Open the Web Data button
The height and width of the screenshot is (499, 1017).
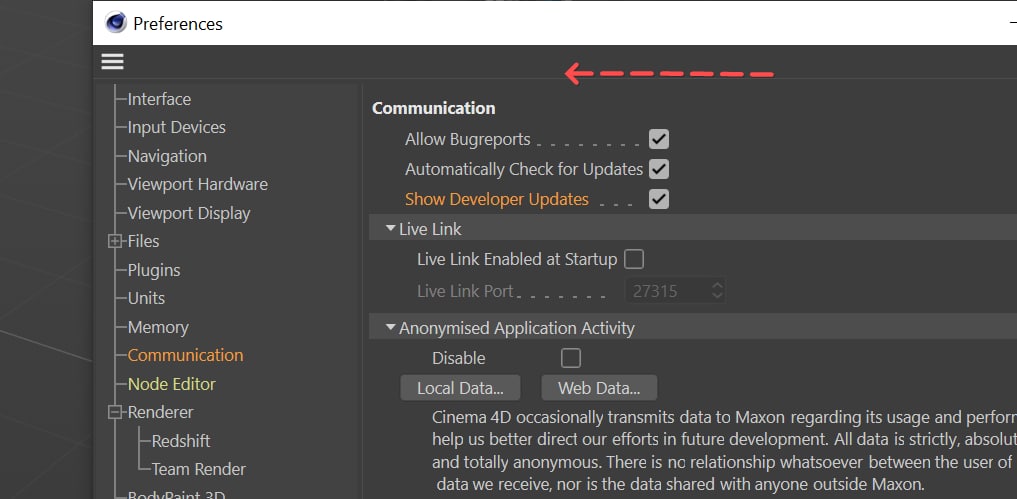(599, 388)
